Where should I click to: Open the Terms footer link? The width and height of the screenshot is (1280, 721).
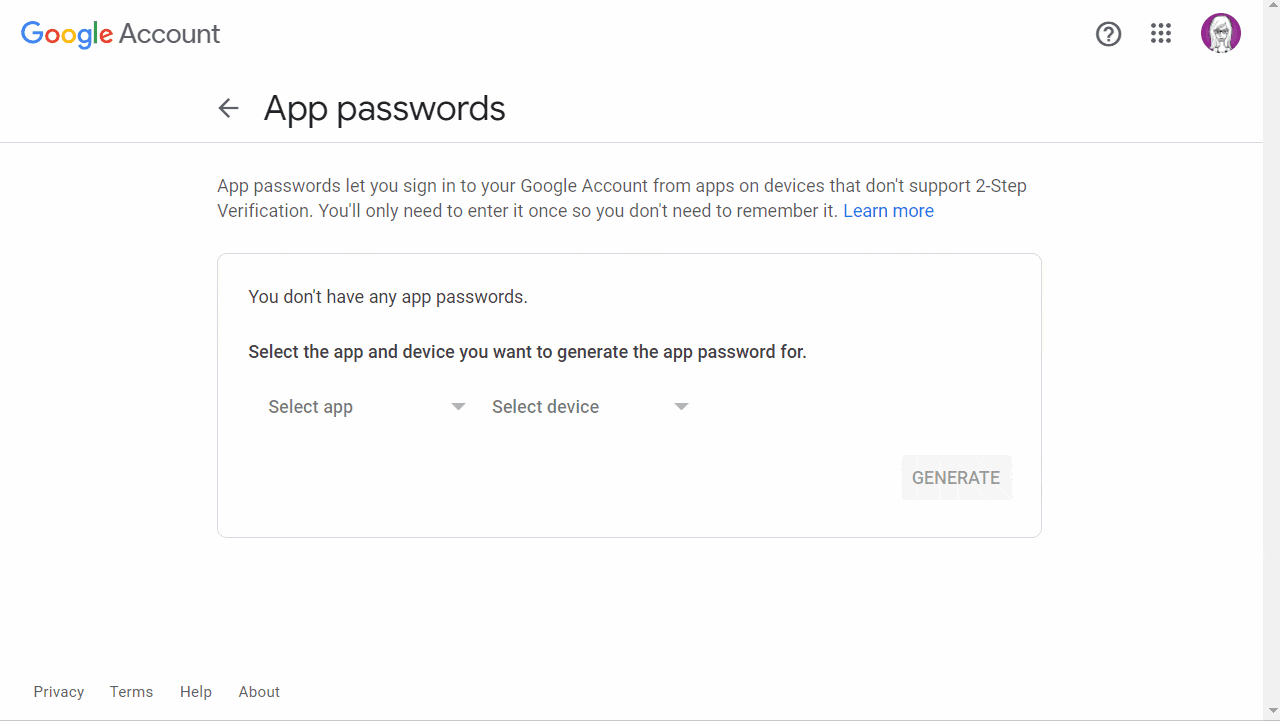click(131, 692)
